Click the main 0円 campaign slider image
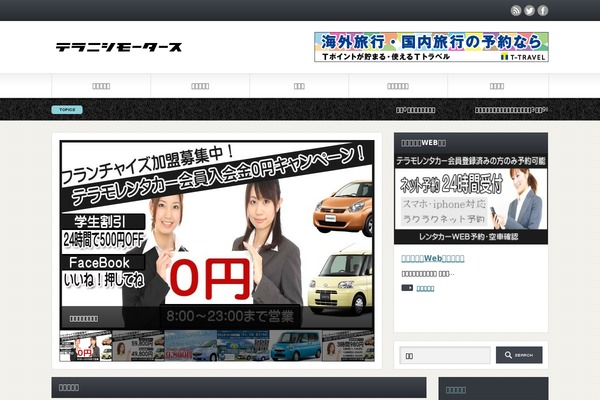This screenshot has height=400, width=600. click(x=217, y=235)
